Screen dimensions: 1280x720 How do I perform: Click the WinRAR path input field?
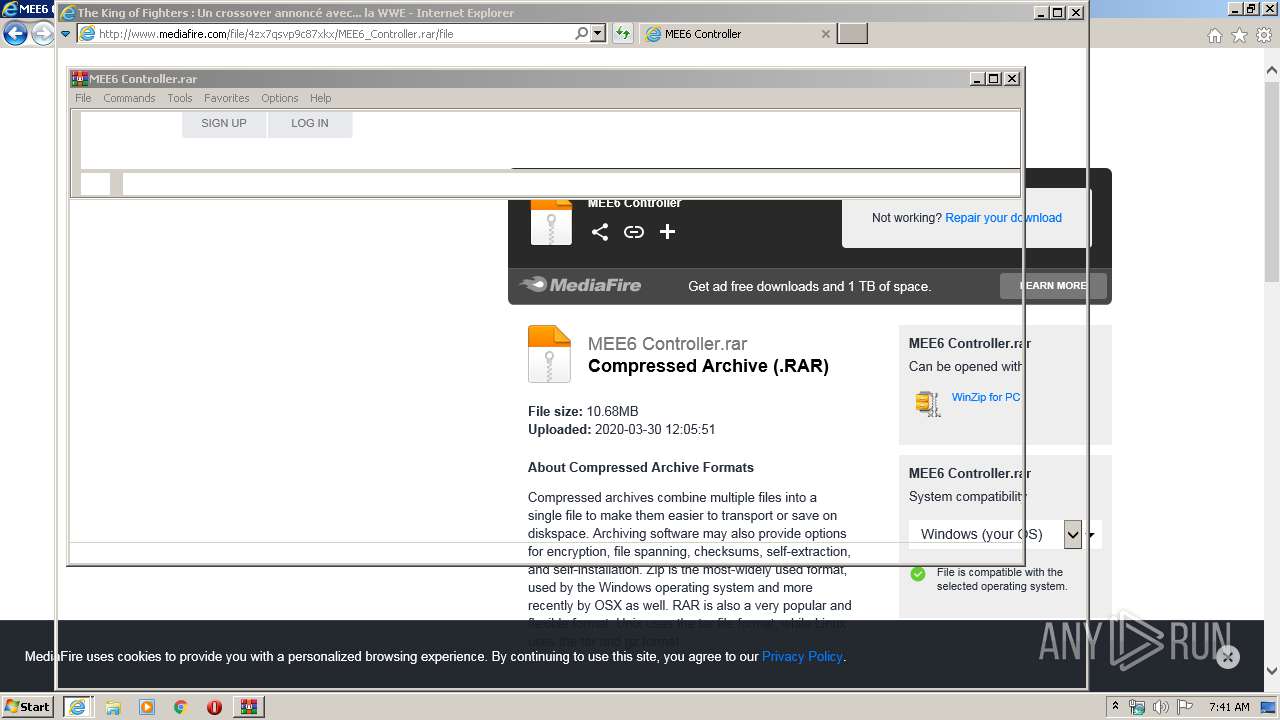tap(571, 184)
